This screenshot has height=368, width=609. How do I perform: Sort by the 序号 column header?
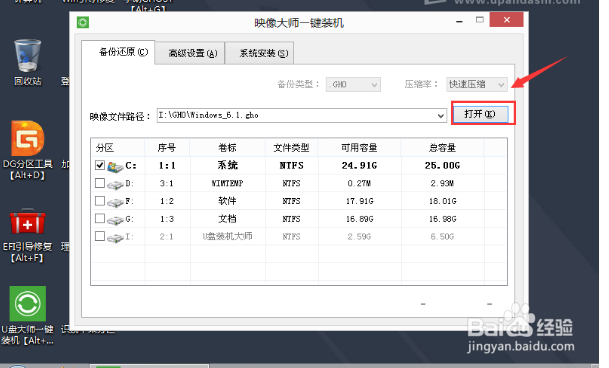point(167,148)
